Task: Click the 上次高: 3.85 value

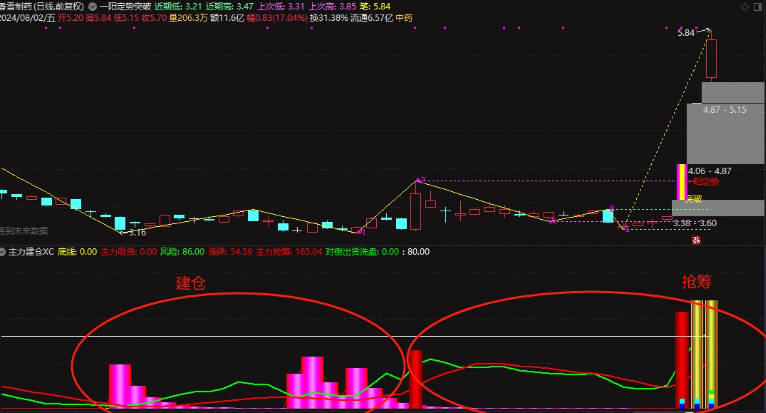Action: tap(332, 7)
